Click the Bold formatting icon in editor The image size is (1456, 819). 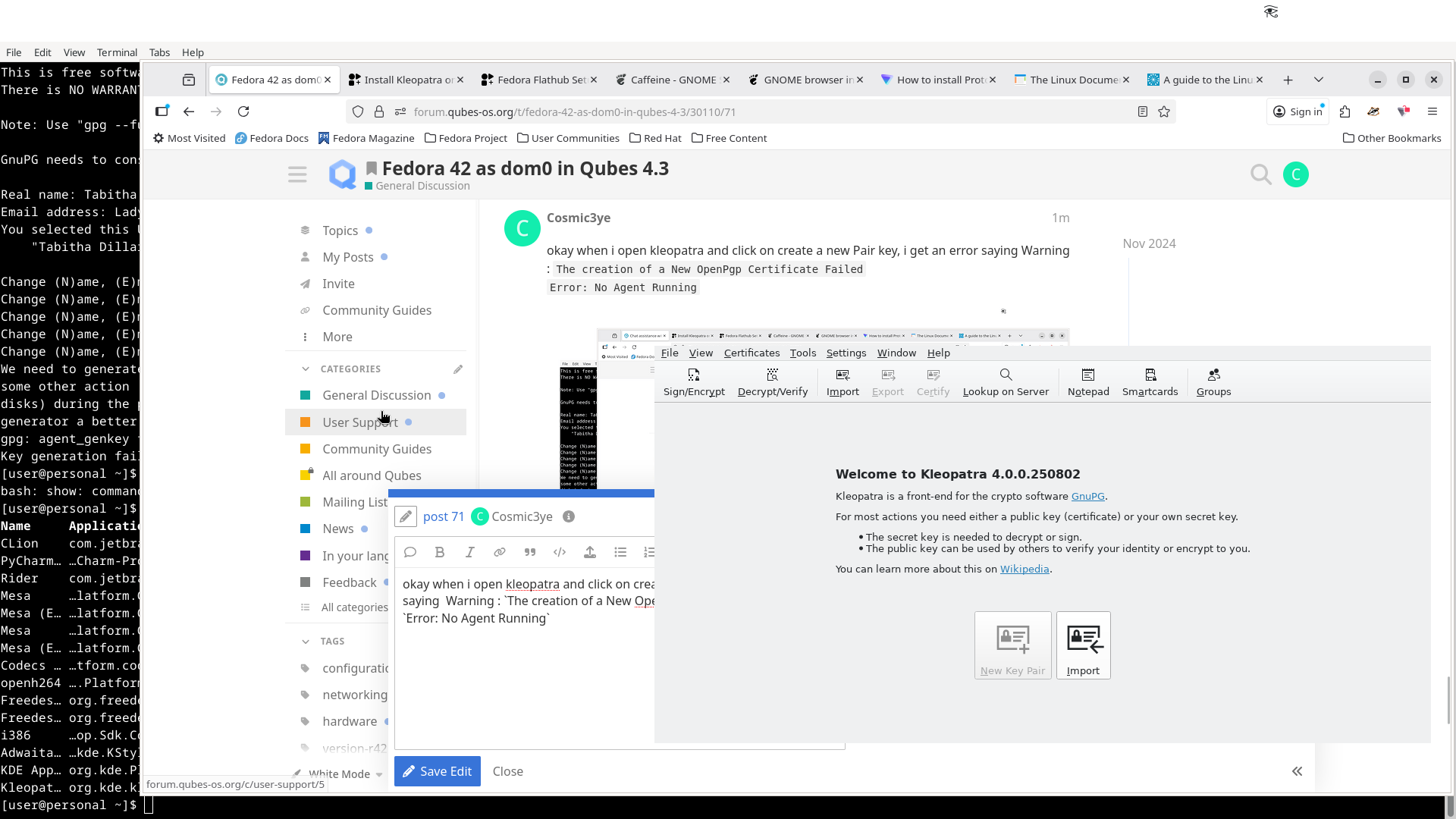point(440,552)
